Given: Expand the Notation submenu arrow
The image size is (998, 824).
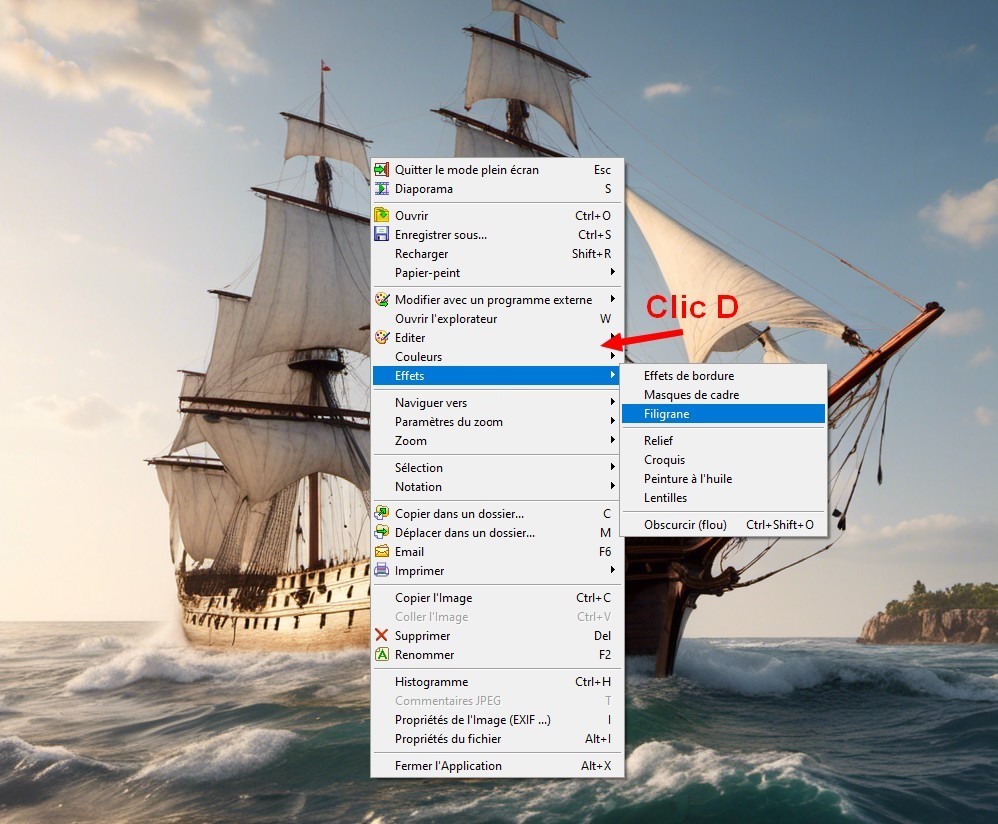Looking at the screenshot, I should [612, 485].
